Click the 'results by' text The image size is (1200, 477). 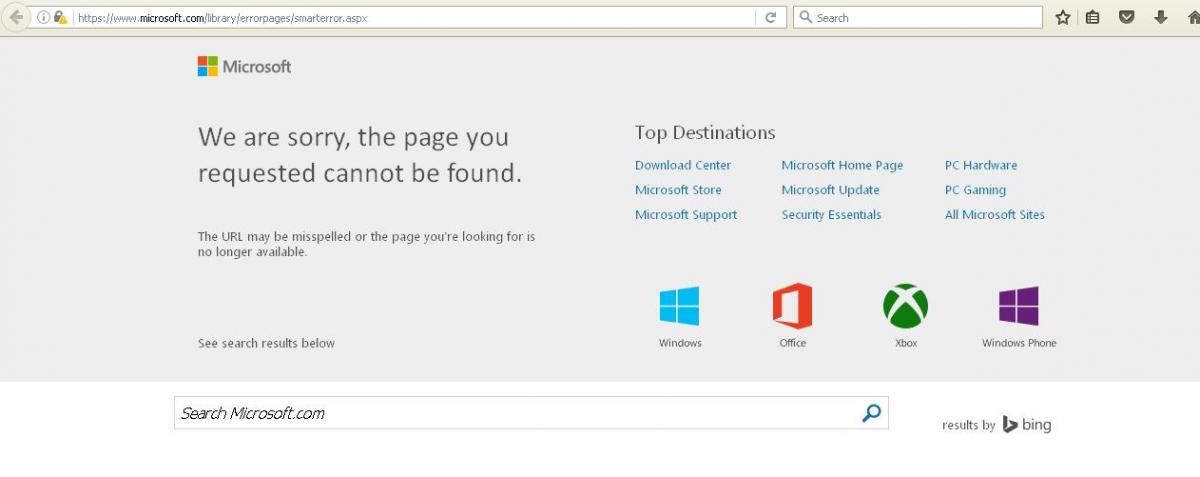(968, 425)
